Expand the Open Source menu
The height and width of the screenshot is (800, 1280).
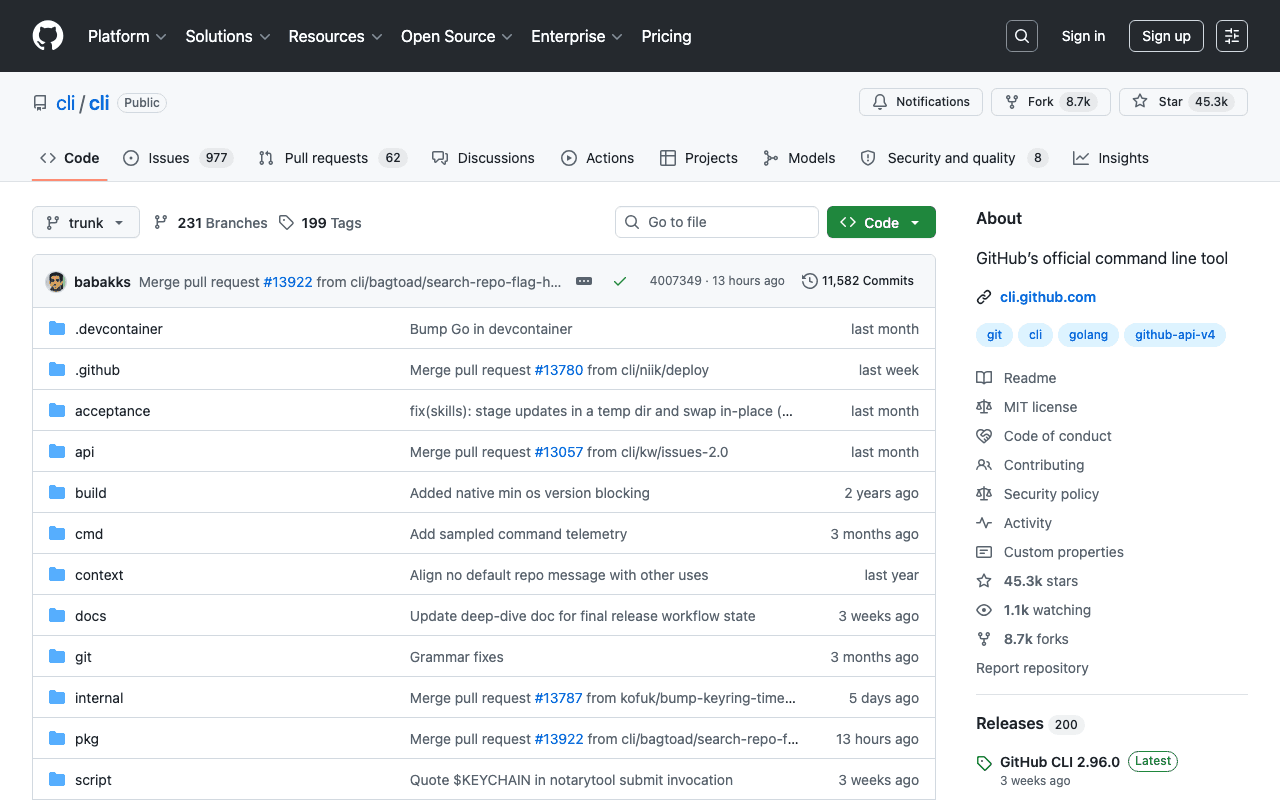[457, 36]
